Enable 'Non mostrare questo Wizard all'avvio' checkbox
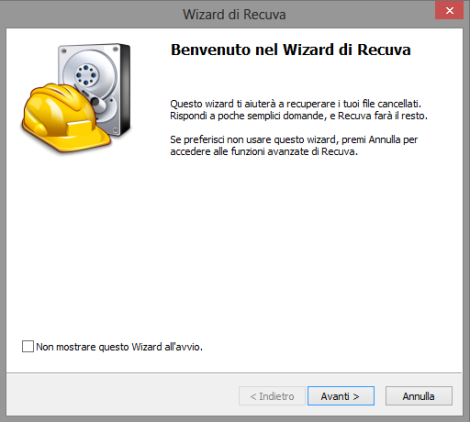The image size is (470, 422). 28,346
